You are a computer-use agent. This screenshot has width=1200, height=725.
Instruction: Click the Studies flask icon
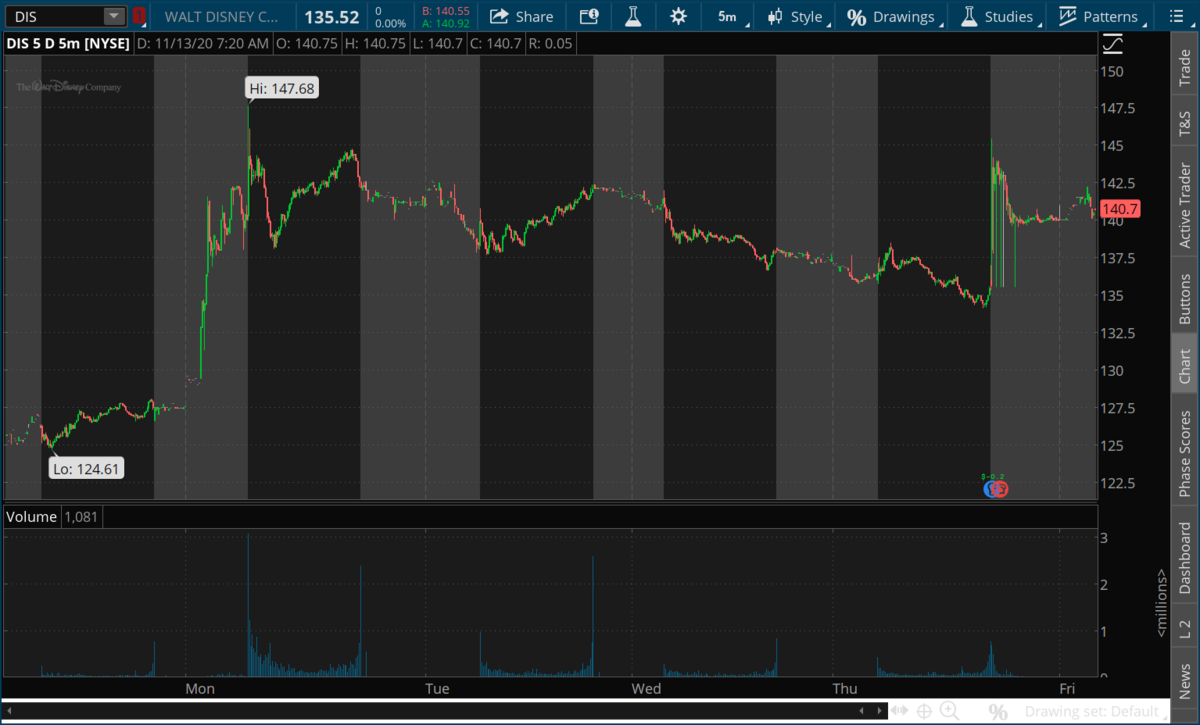968,16
